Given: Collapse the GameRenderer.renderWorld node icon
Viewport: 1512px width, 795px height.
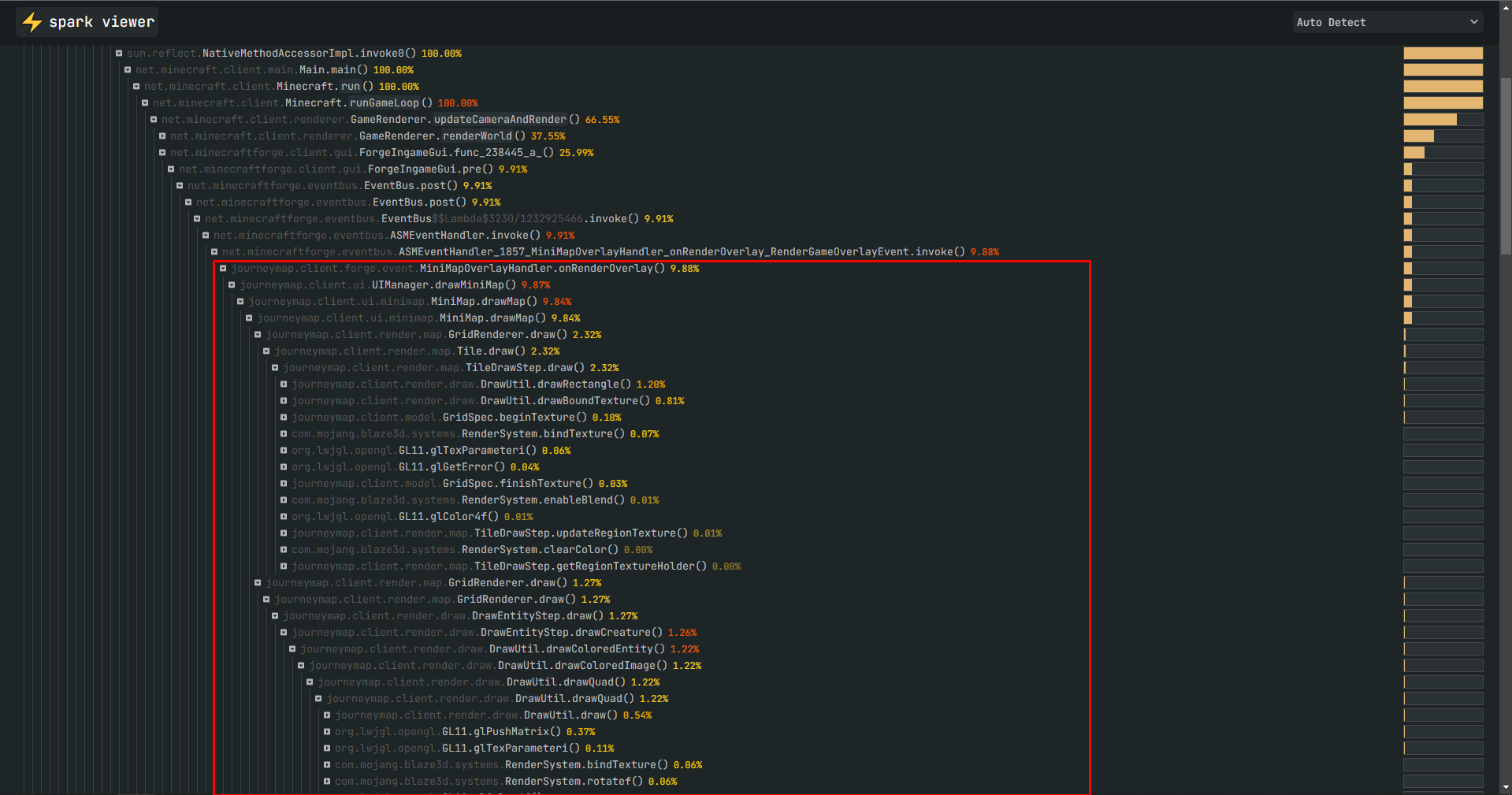Looking at the screenshot, I should click(x=162, y=136).
